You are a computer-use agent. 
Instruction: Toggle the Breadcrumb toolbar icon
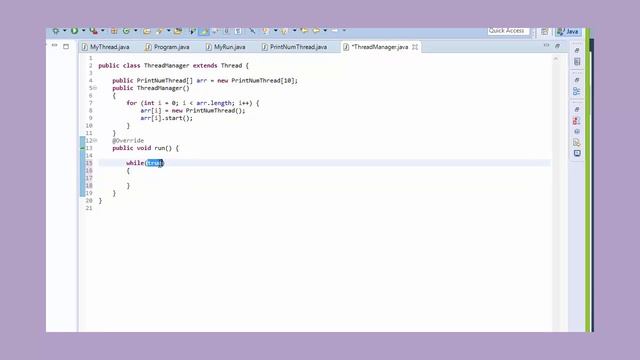tap(192, 31)
